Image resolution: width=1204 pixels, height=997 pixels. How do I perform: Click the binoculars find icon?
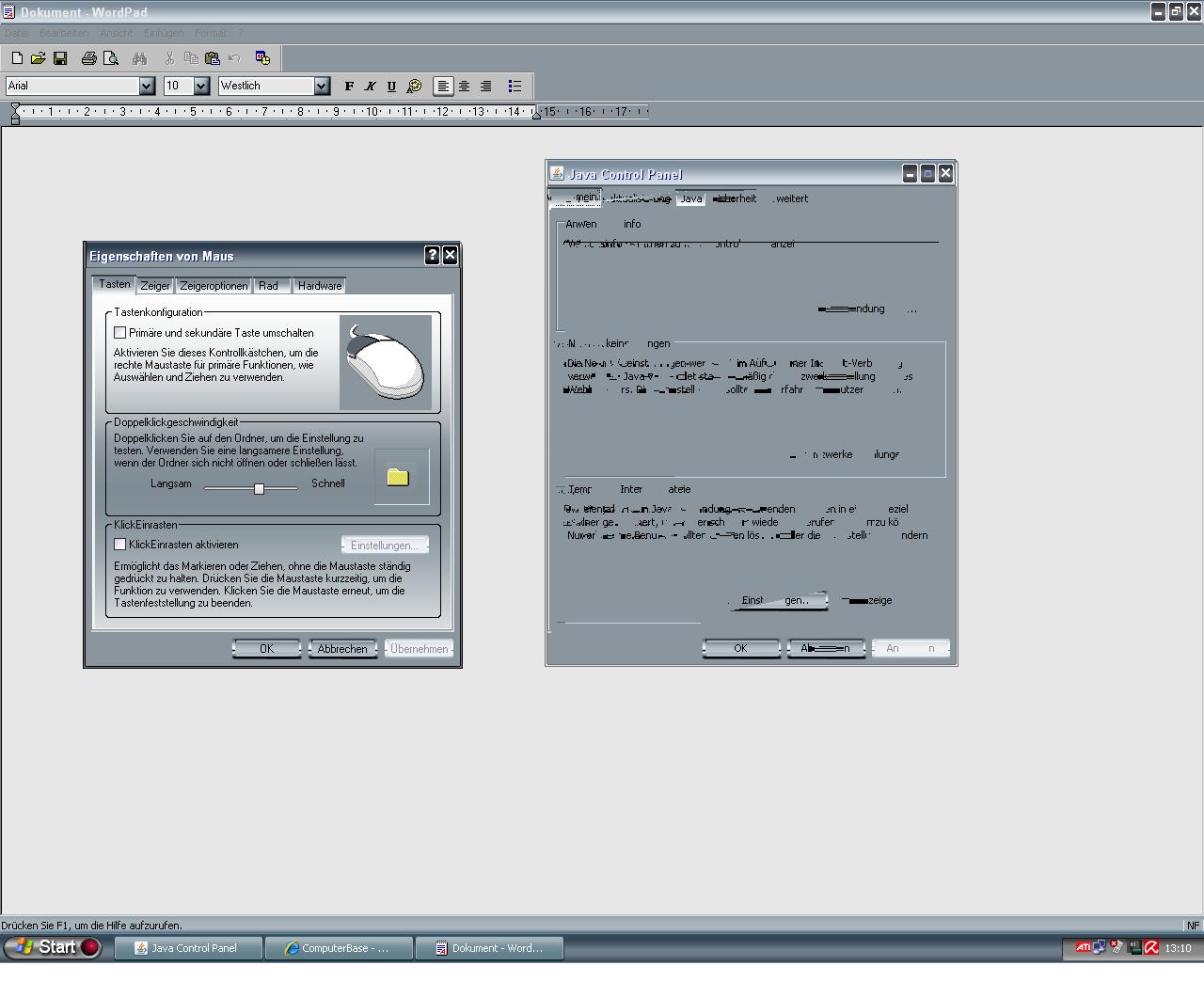(139, 58)
